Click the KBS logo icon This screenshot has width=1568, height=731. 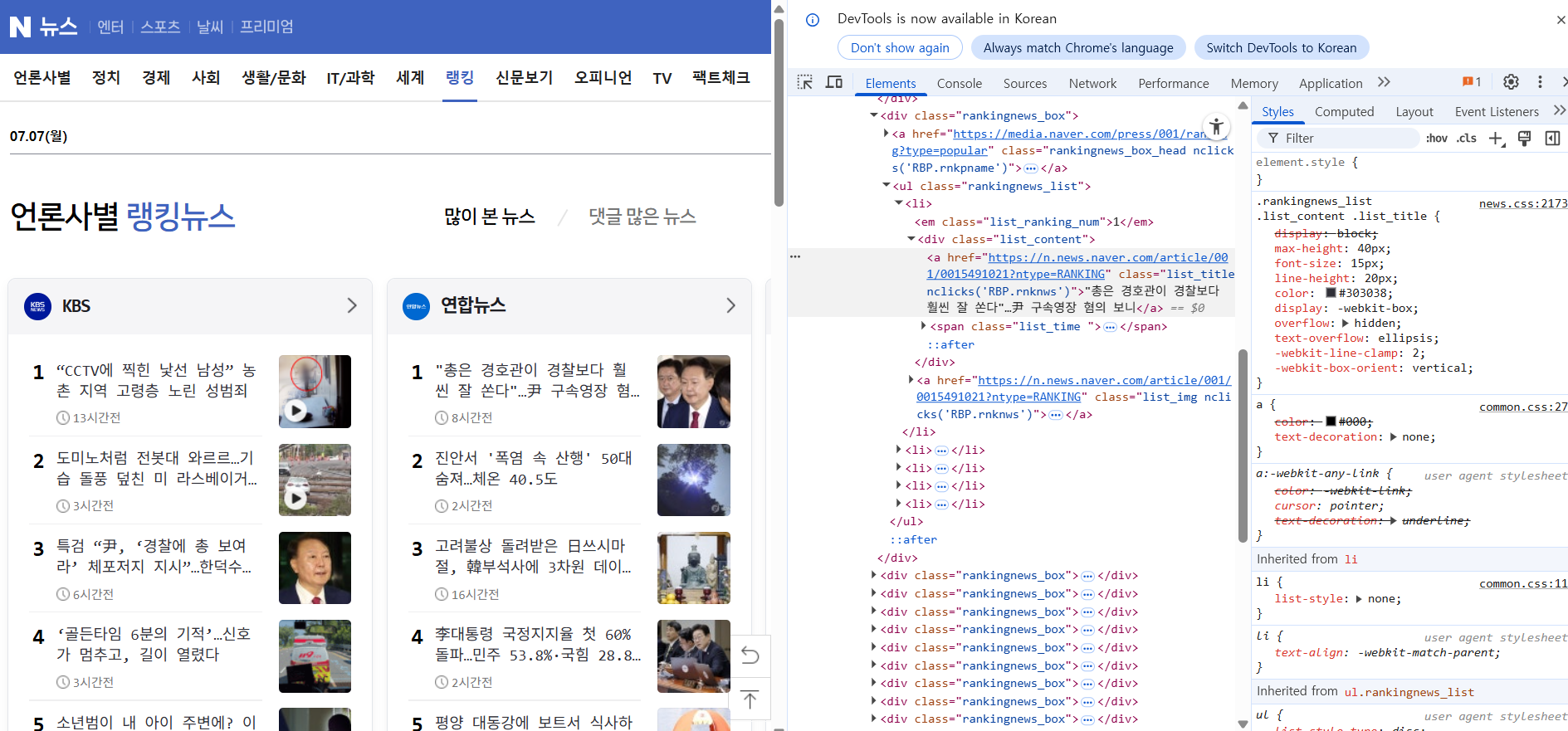click(x=37, y=306)
